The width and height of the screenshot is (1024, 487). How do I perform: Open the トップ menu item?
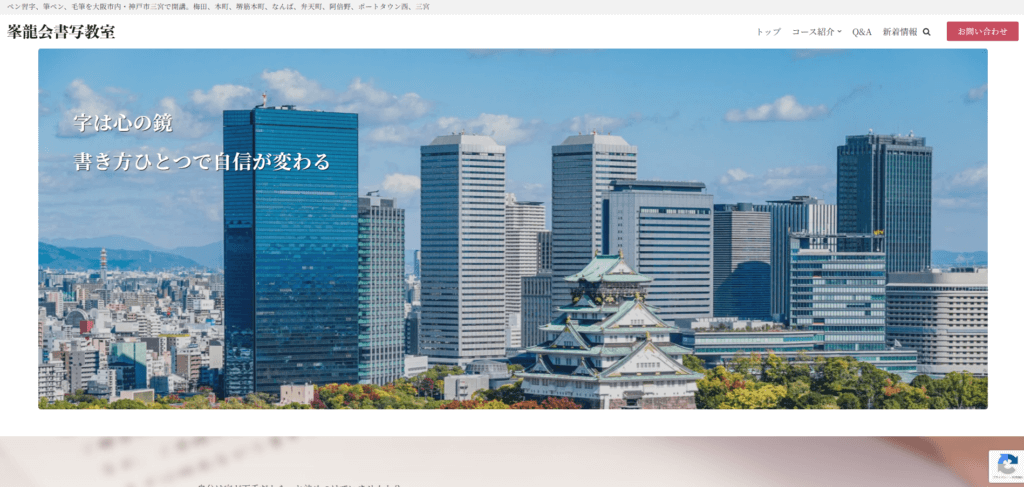tap(768, 32)
